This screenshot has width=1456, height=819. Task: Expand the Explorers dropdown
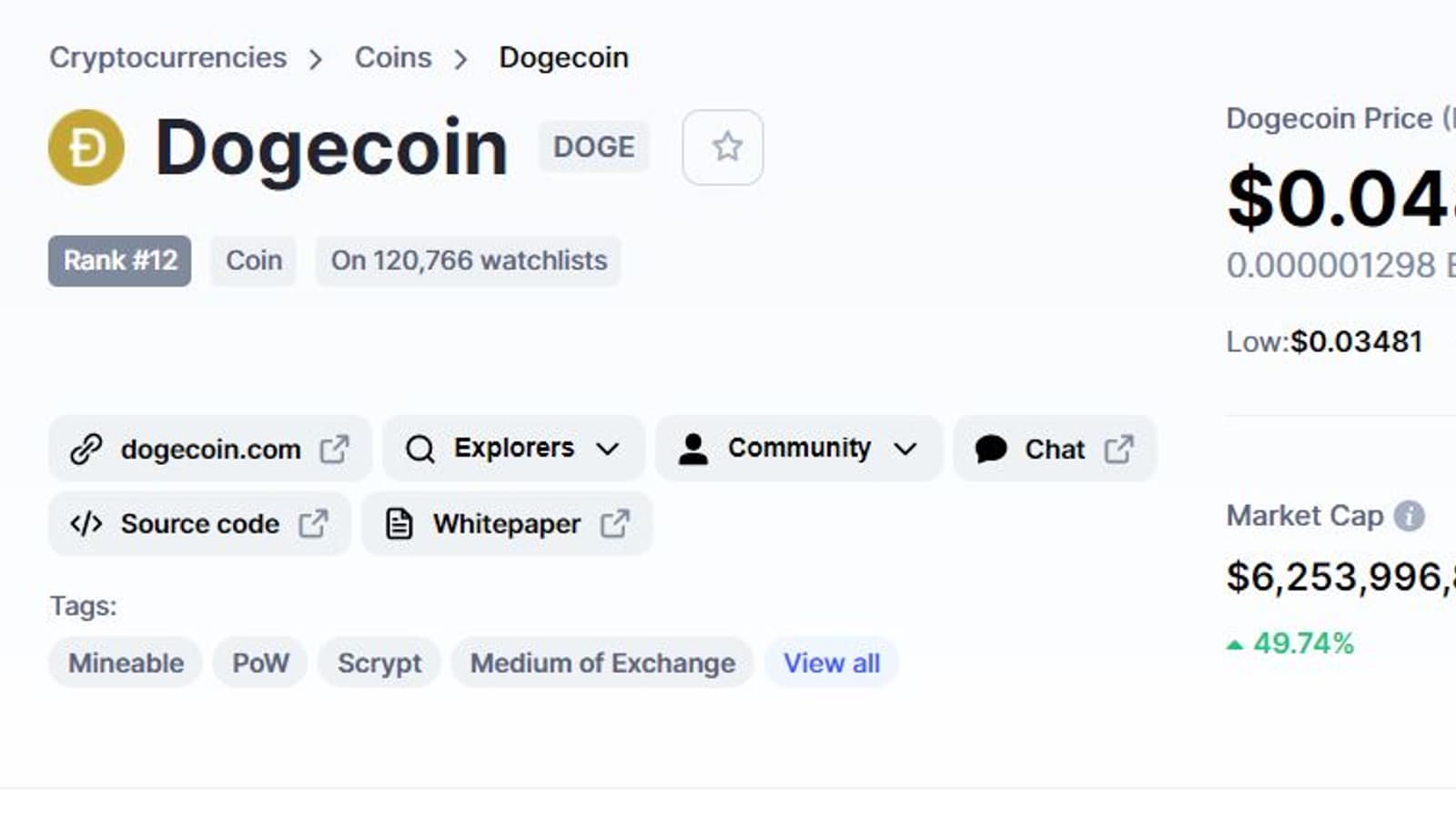pyautogui.click(x=514, y=448)
